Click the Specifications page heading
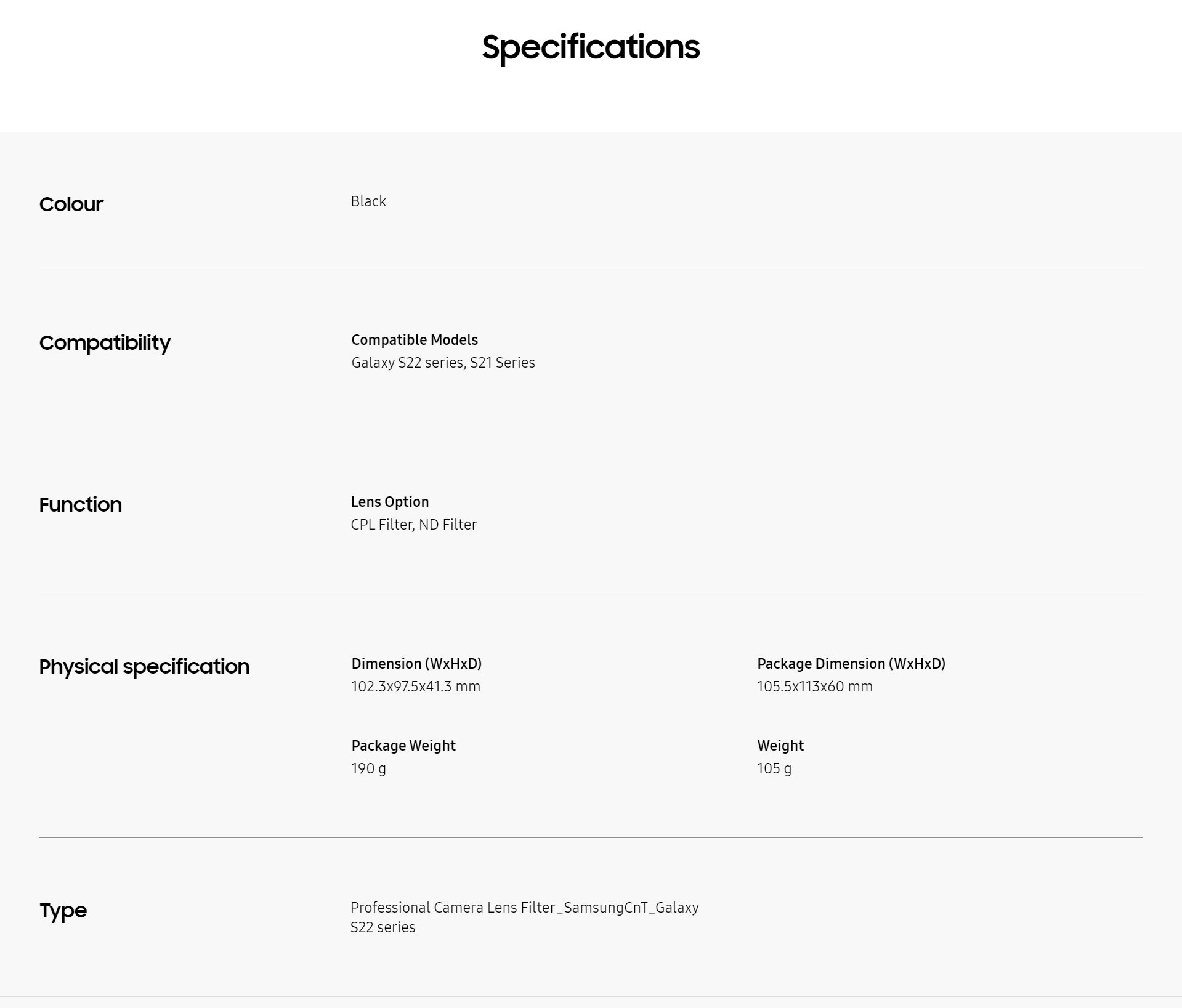The height and width of the screenshot is (1008, 1182). [591, 48]
